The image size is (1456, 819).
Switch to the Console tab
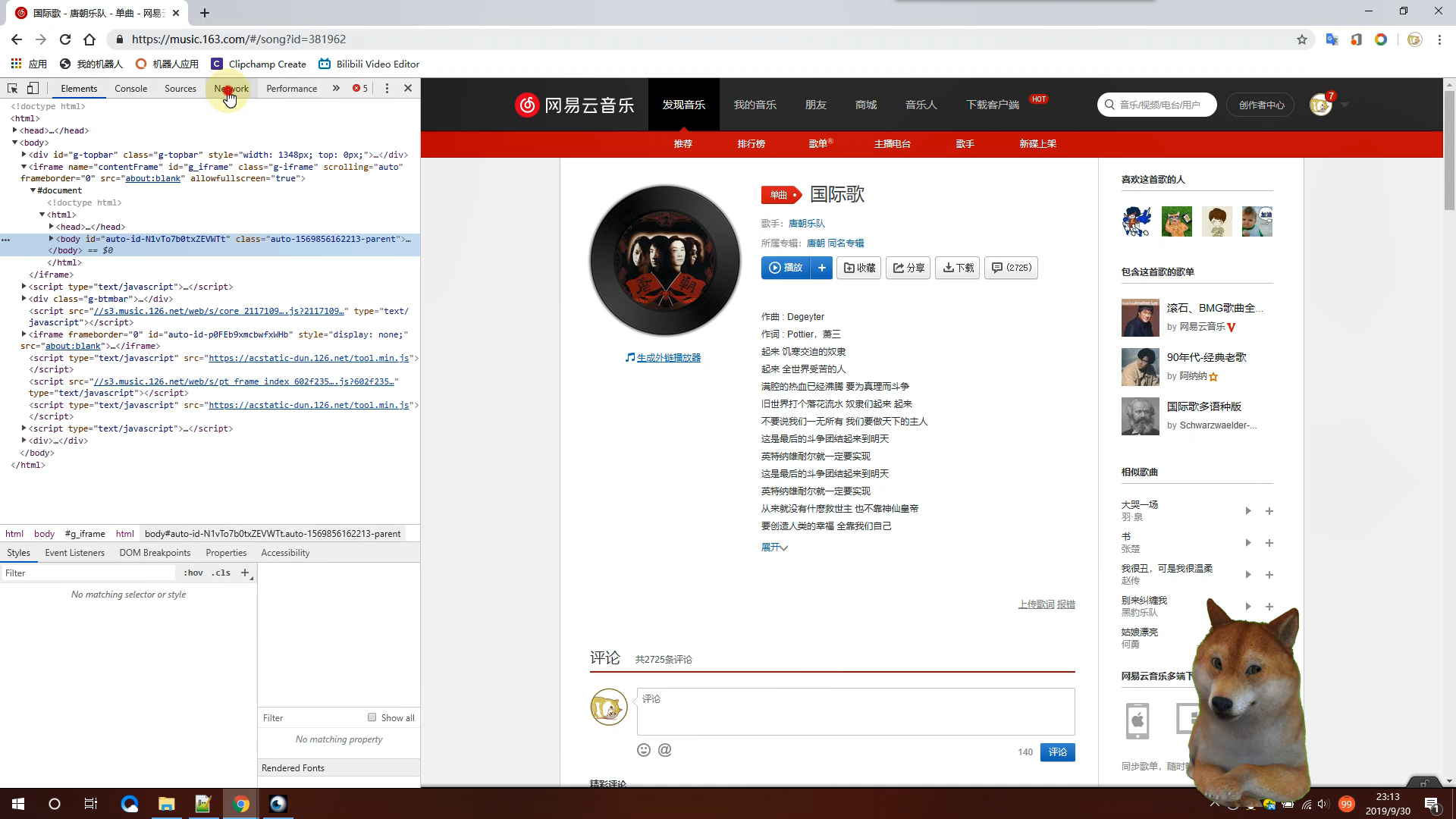pyautogui.click(x=130, y=89)
